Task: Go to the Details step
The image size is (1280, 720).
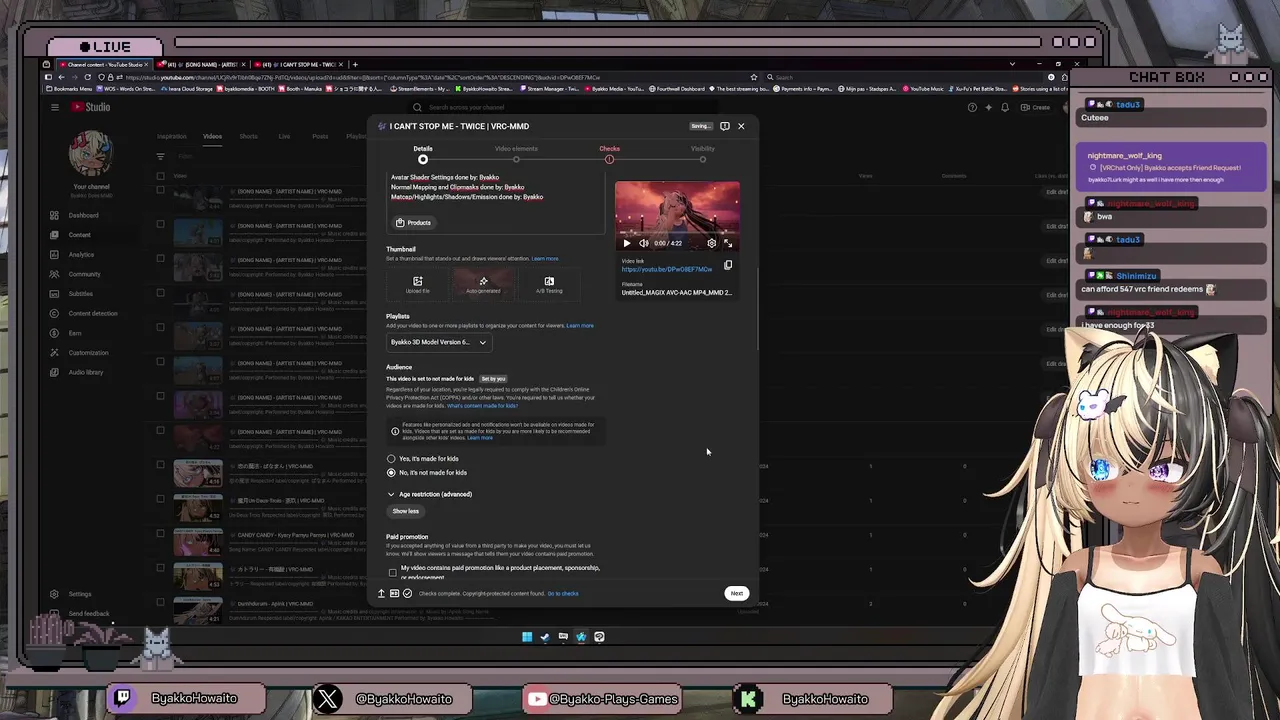Action: click(x=423, y=154)
